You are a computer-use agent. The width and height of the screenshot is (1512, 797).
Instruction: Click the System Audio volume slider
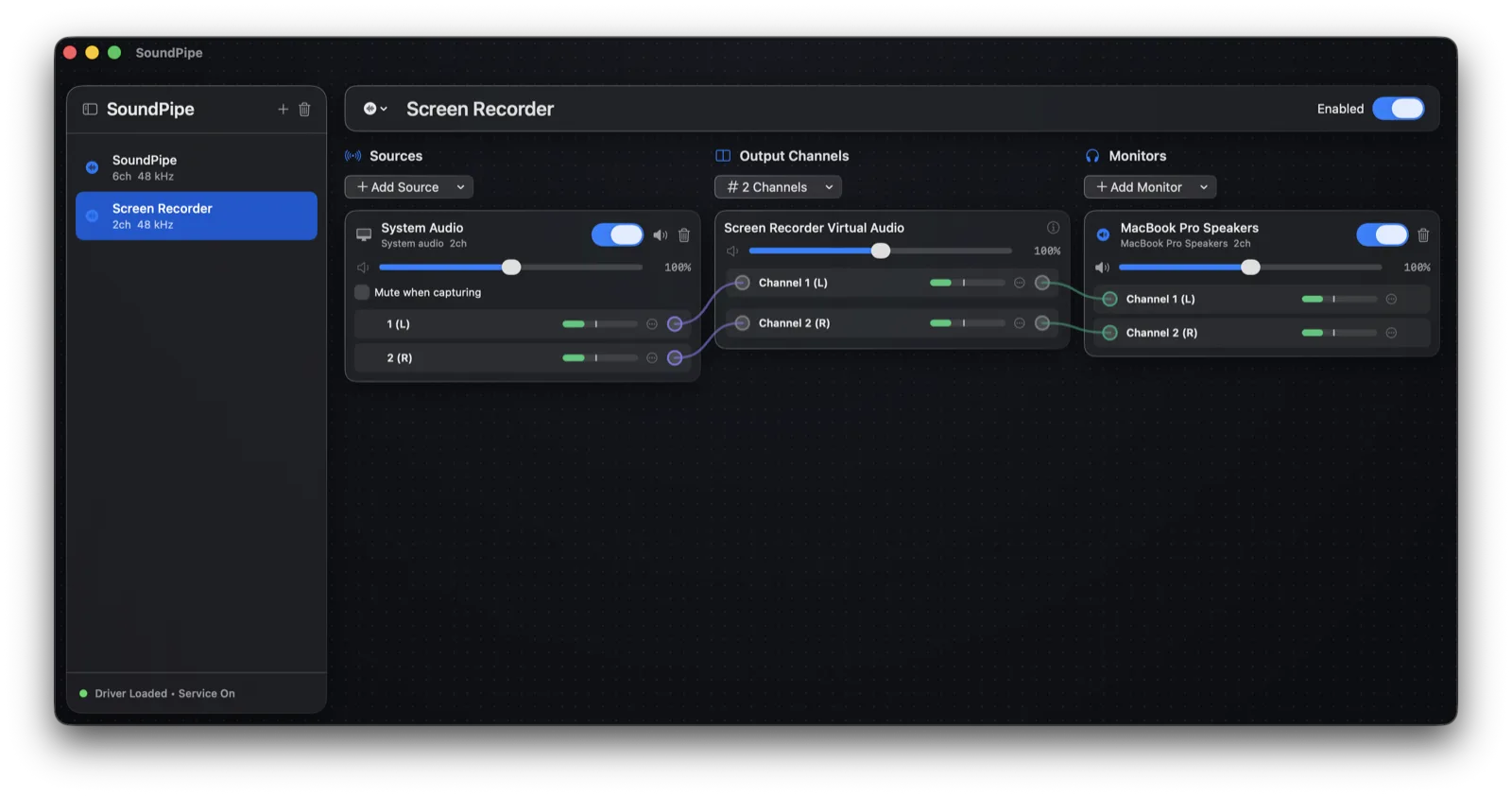click(x=510, y=268)
